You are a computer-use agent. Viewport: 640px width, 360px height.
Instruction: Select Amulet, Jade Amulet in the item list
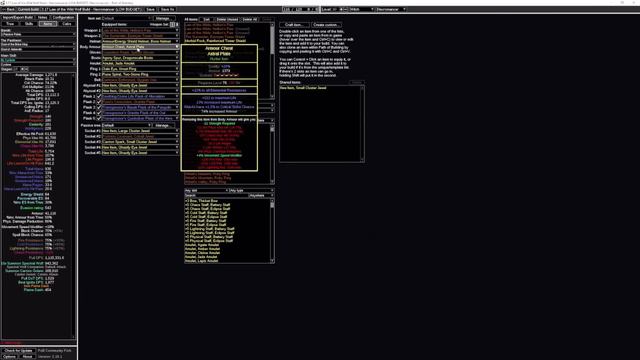pos(201,257)
